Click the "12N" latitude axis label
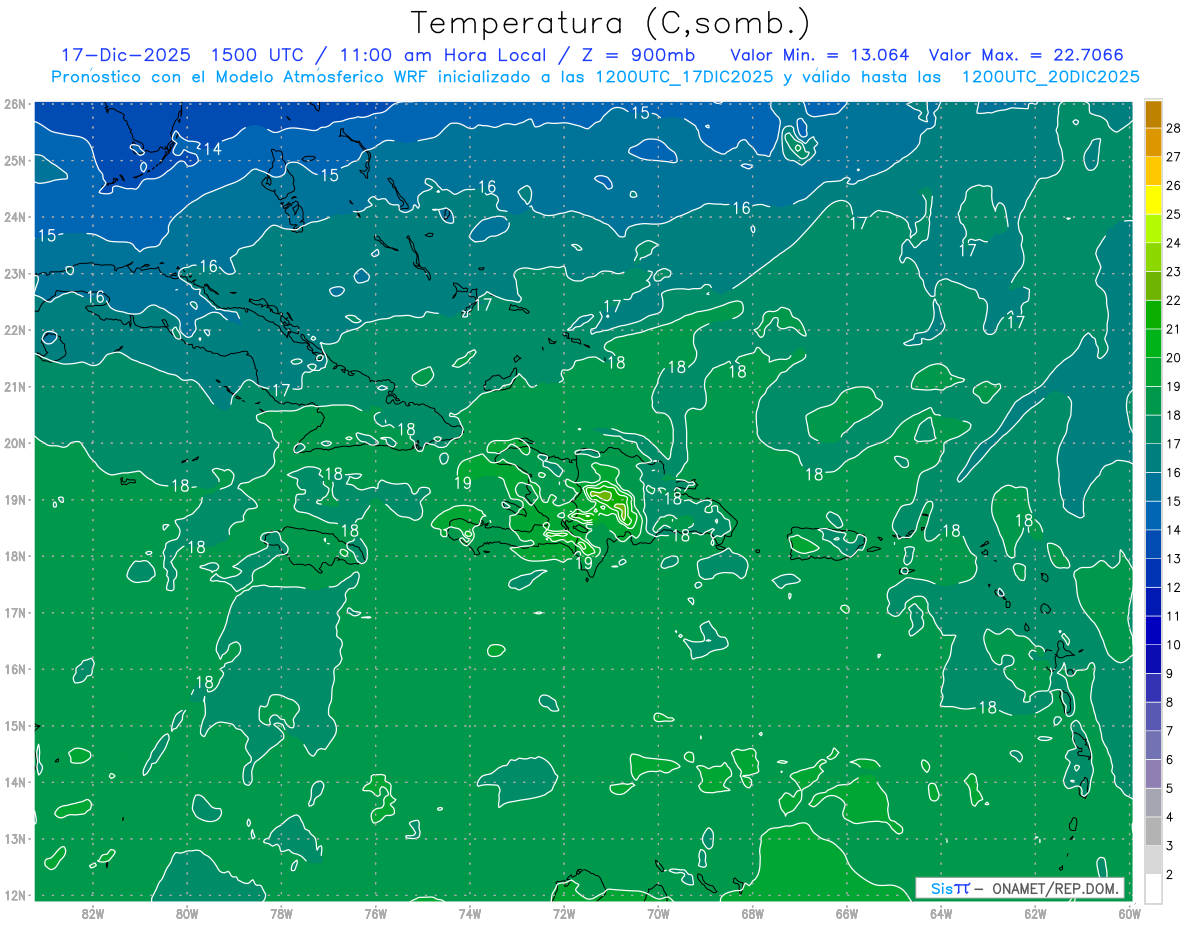 [x=15, y=895]
